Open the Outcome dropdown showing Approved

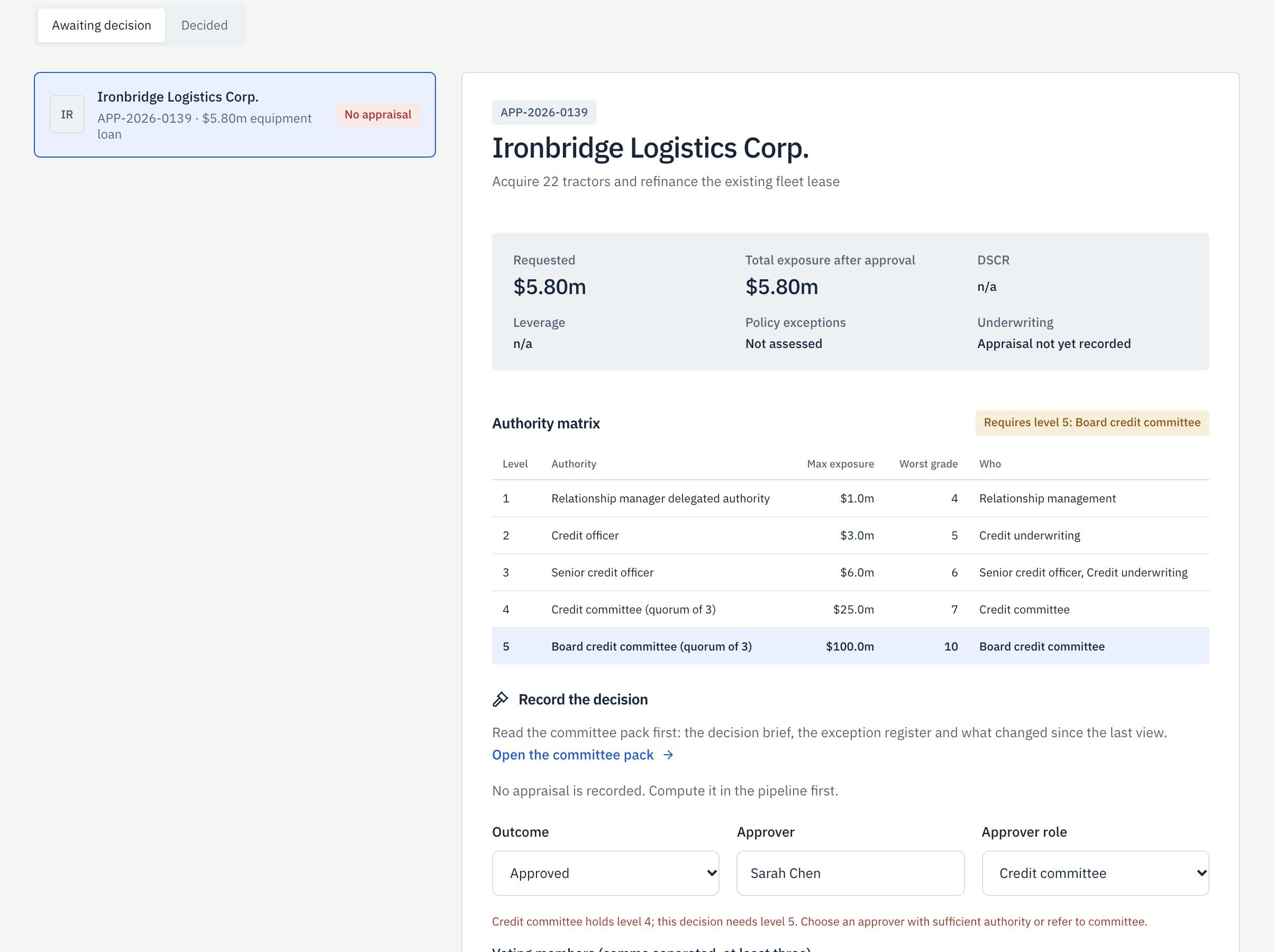point(605,873)
